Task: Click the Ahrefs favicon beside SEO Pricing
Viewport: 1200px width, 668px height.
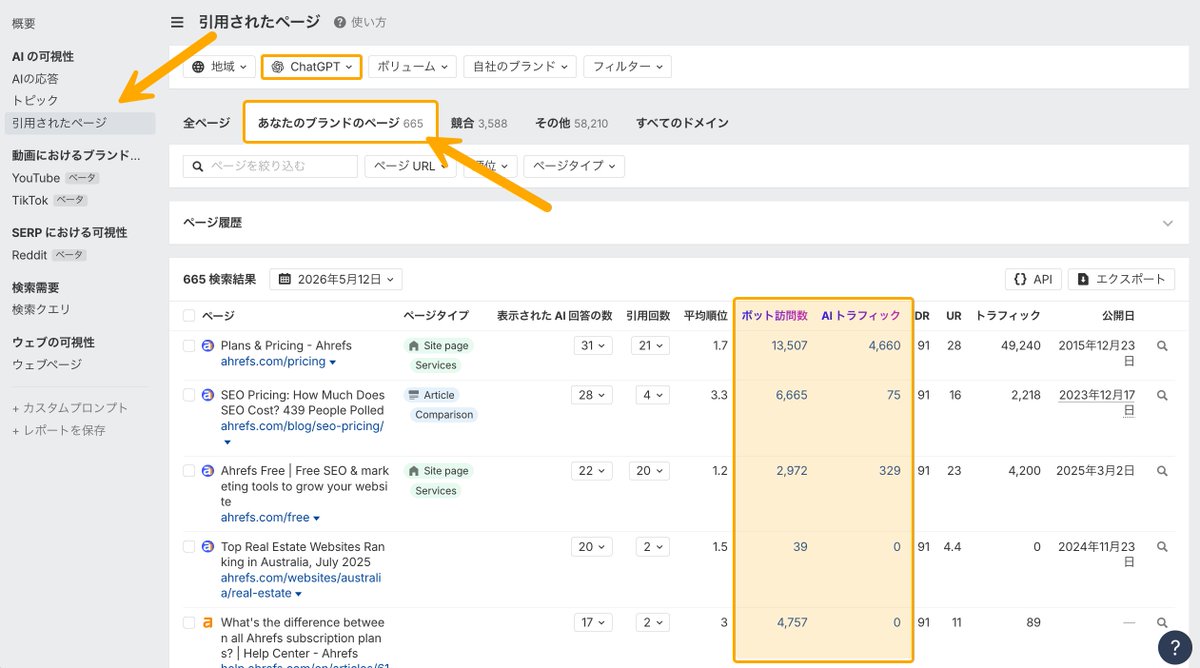Action: coord(208,396)
